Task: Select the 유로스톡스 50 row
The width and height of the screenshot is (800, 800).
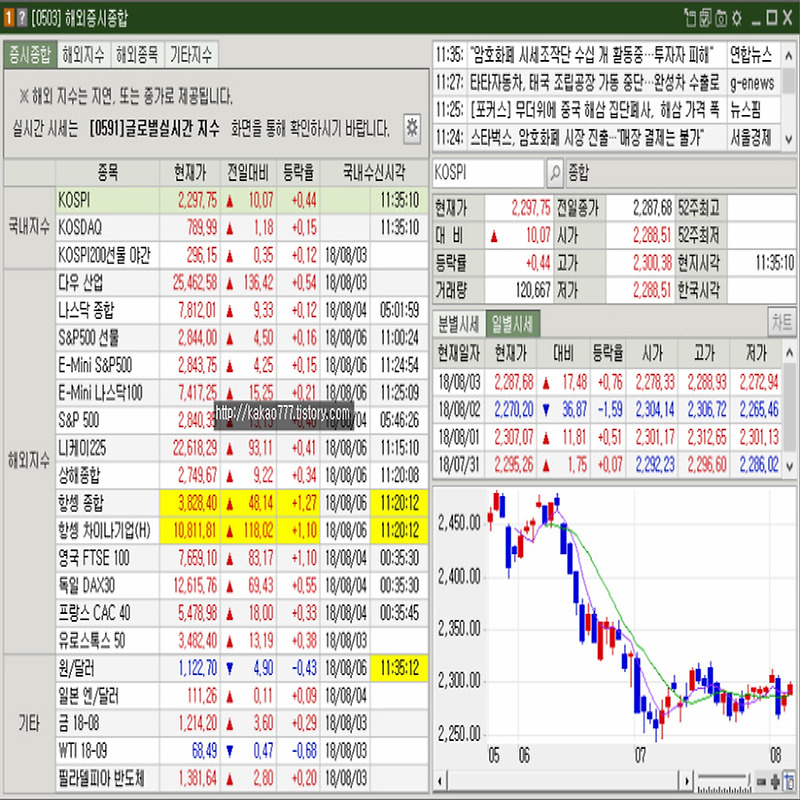Action: tap(241, 641)
